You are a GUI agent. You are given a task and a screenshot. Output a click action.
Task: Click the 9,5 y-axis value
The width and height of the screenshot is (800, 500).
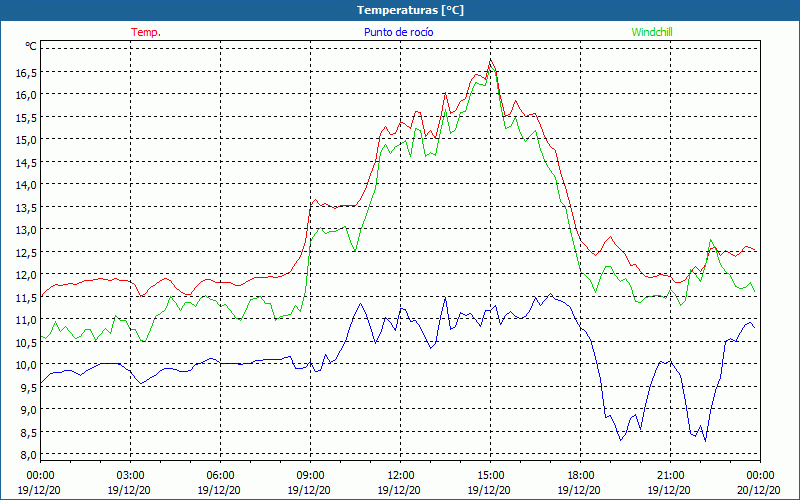point(28,387)
